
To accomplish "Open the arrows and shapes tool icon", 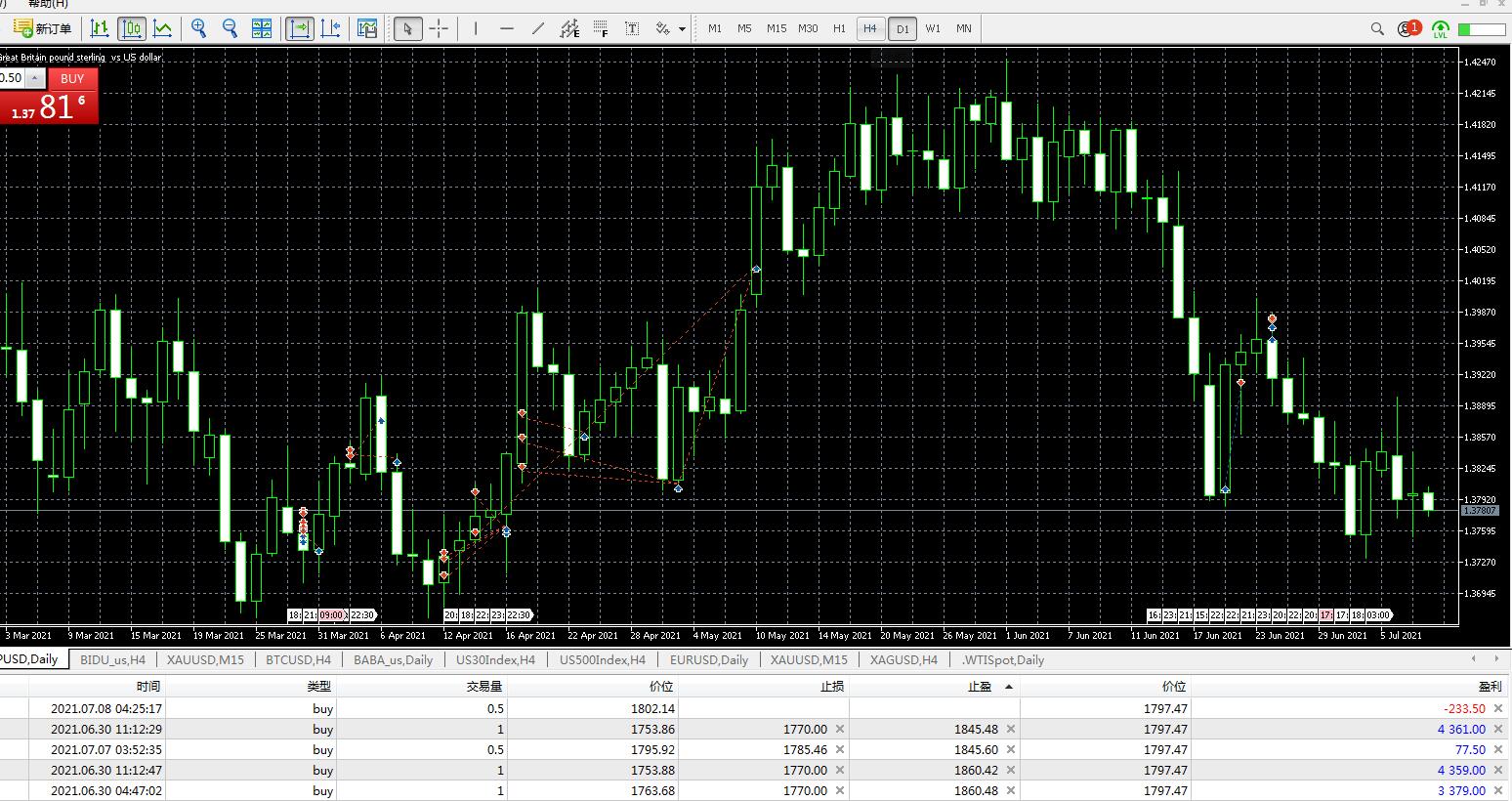I will click(x=663, y=28).
